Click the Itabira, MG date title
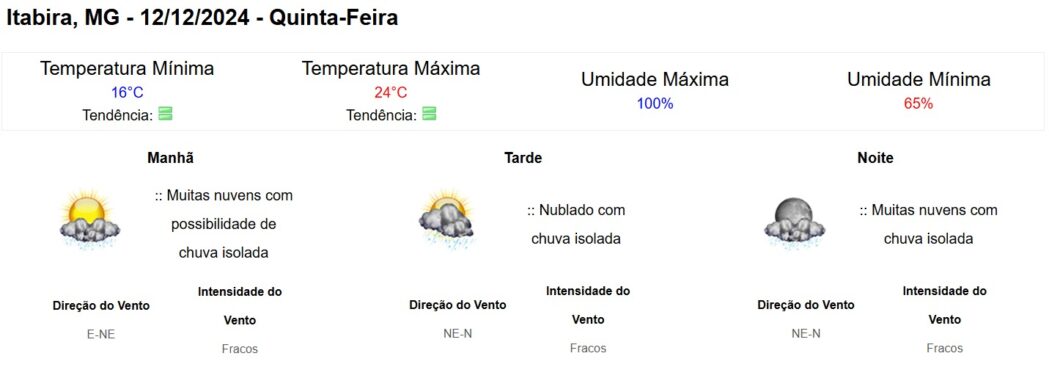This screenshot has width=1049, height=367. (202, 18)
